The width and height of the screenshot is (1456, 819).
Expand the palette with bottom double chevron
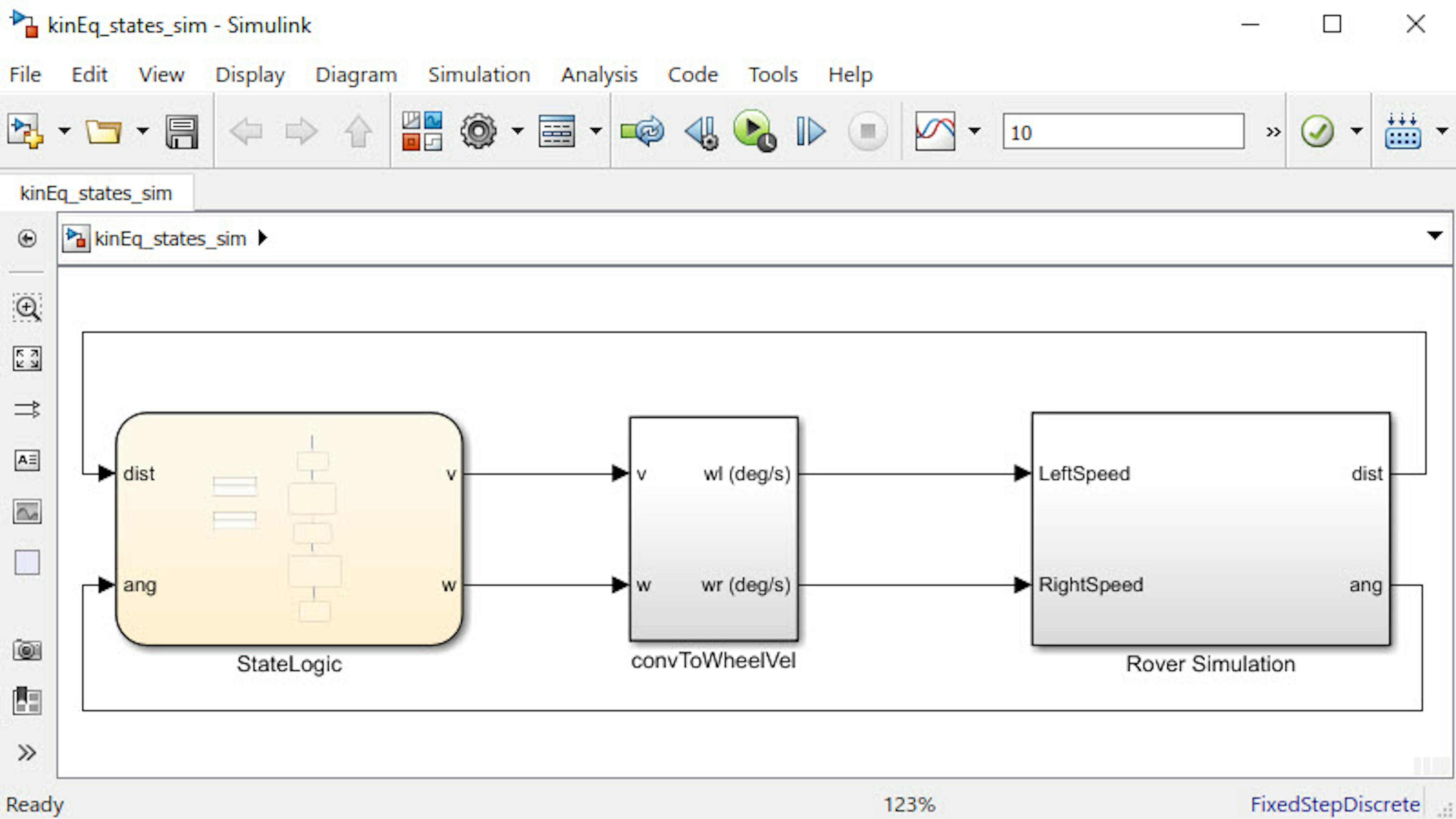coord(27,752)
